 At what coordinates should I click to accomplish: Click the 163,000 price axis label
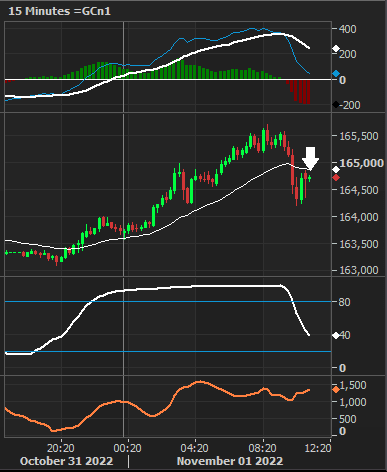point(359,270)
